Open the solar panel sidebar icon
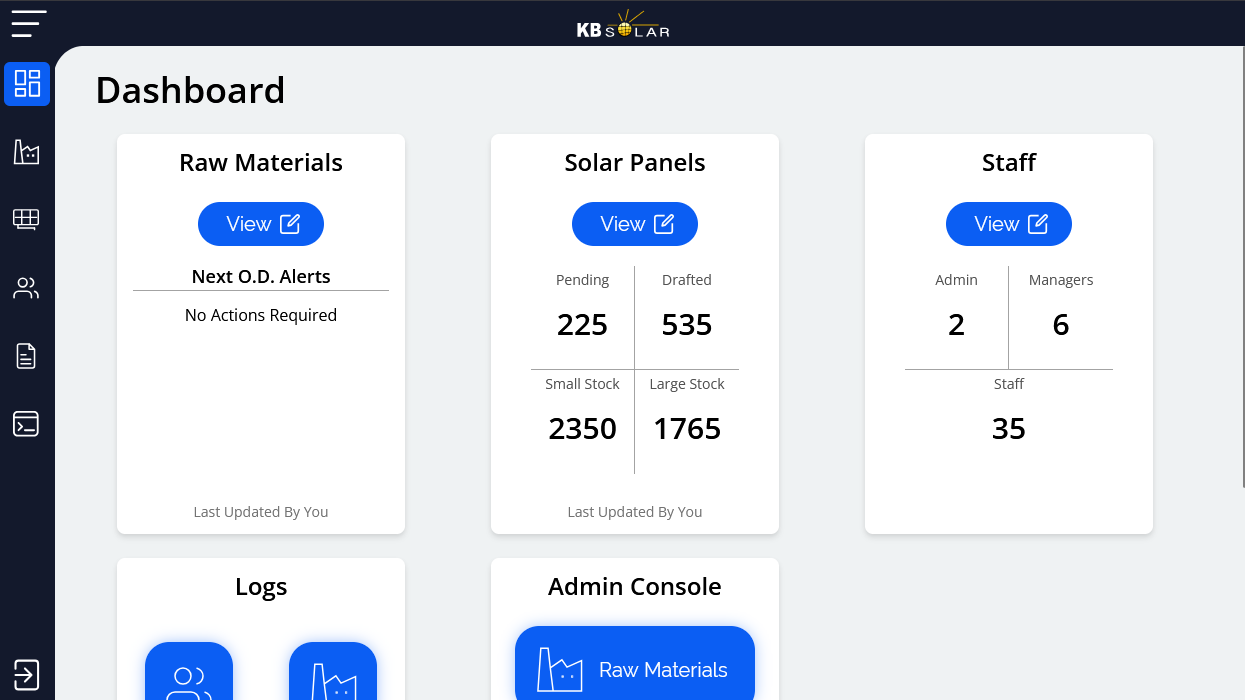 click(26, 220)
